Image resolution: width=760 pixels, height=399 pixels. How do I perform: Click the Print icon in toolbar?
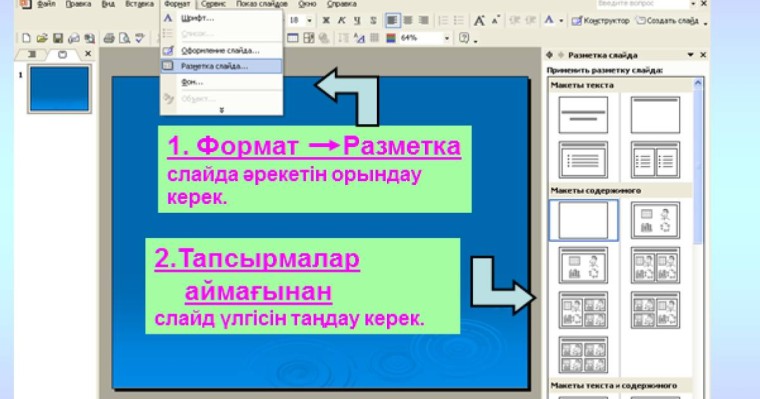(x=109, y=38)
